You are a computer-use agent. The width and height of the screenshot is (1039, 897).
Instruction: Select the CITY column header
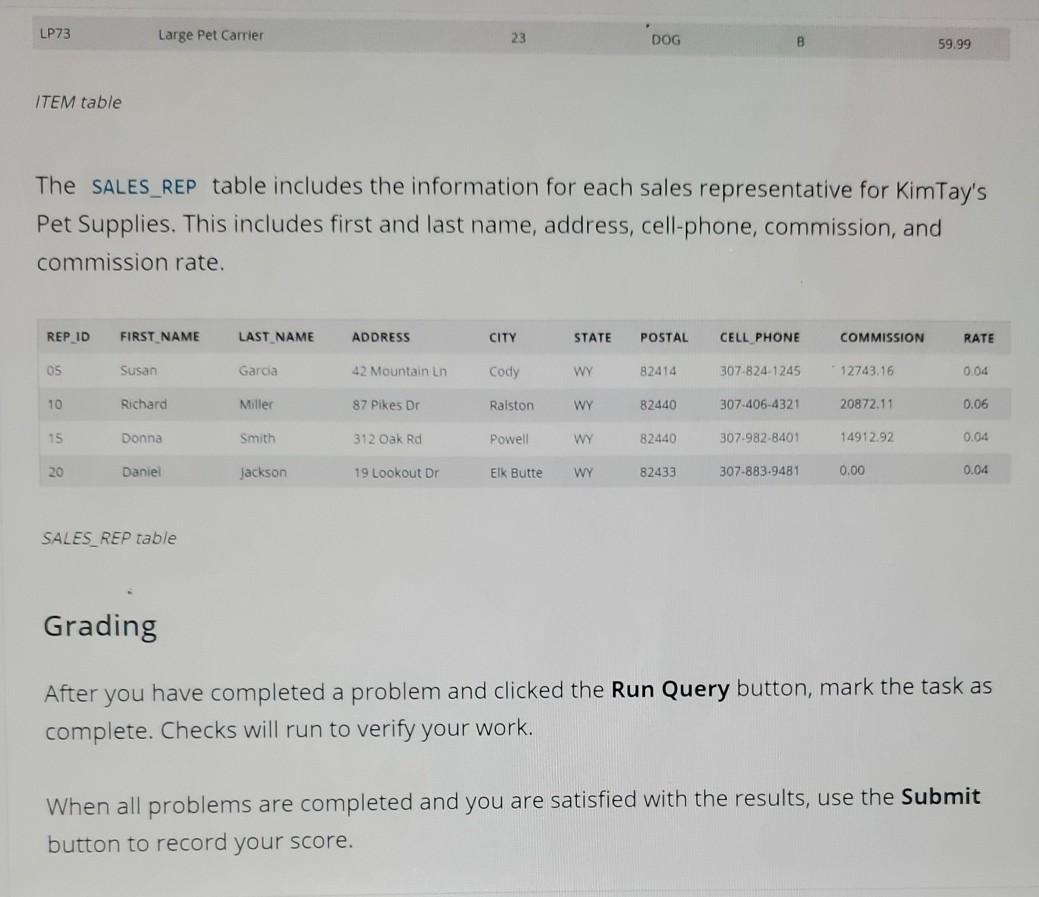503,338
